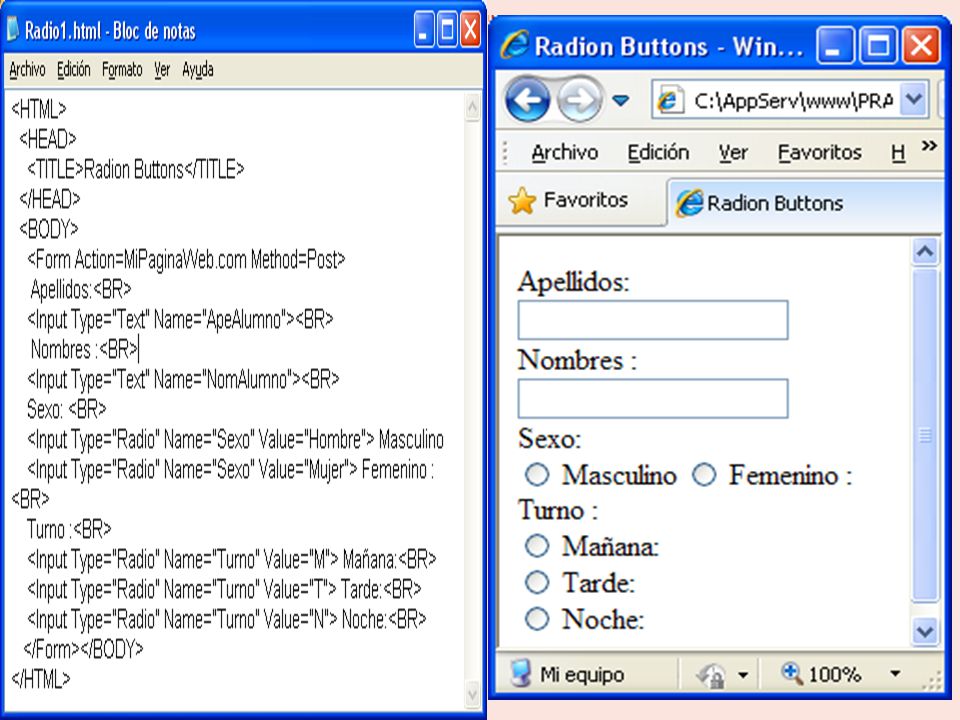
Task: Minimize the Bloc de notas window
Action: point(424,29)
